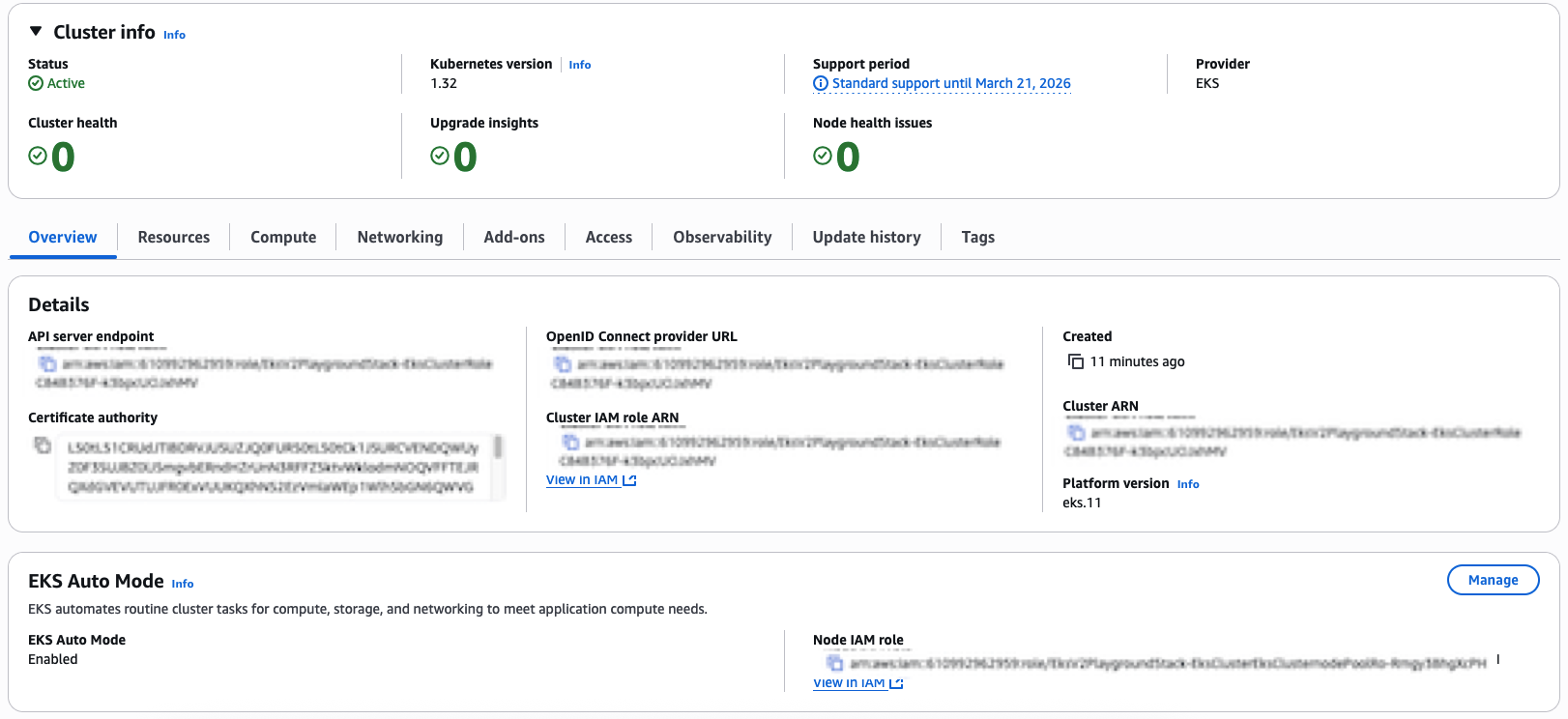This screenshot has height=719, width=1568.
Task: Click the Standard support until March 21, 2026 link
Action: [951, 84]
